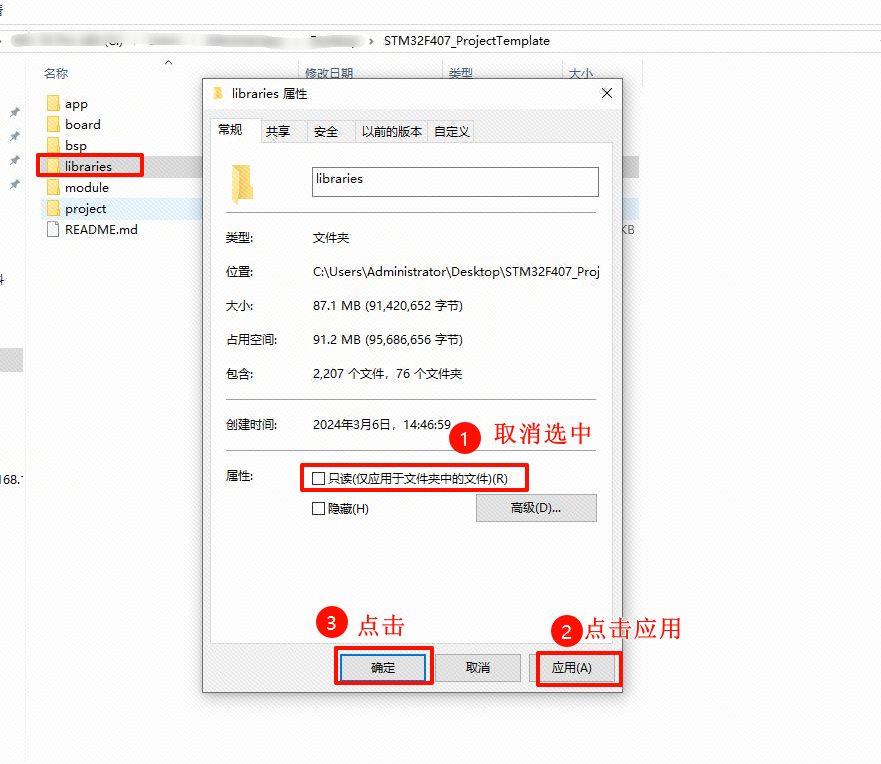This screenshot has height=764, width=881.
Task: Uncheck the read-only attribute checkbox
Action: [319, 479]
